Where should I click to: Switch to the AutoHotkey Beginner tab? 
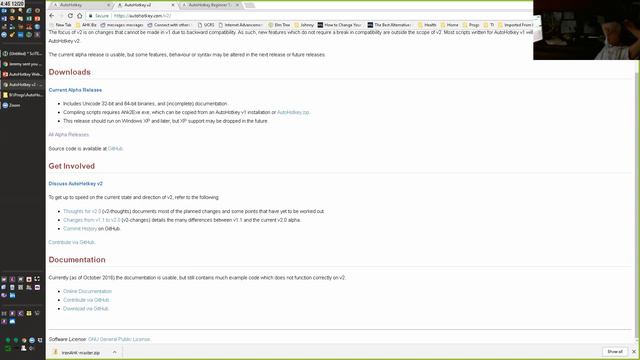click(x=208, y=5)
